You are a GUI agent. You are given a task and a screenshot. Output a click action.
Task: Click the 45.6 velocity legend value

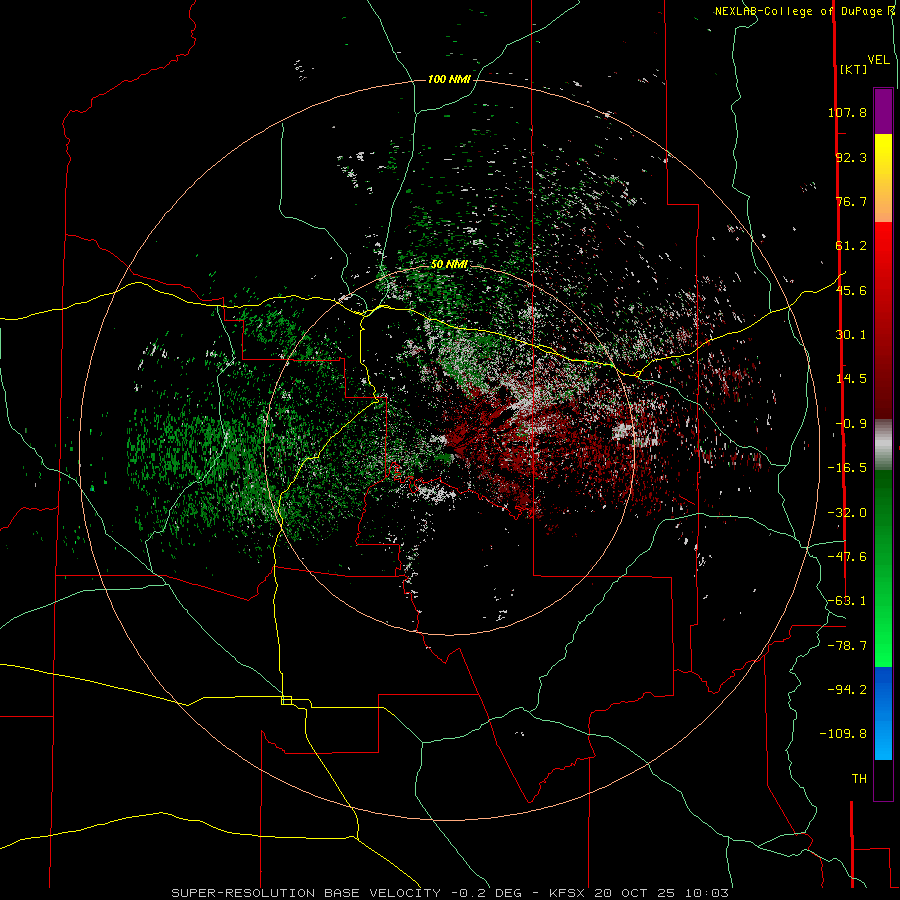[x=851, y=290]
